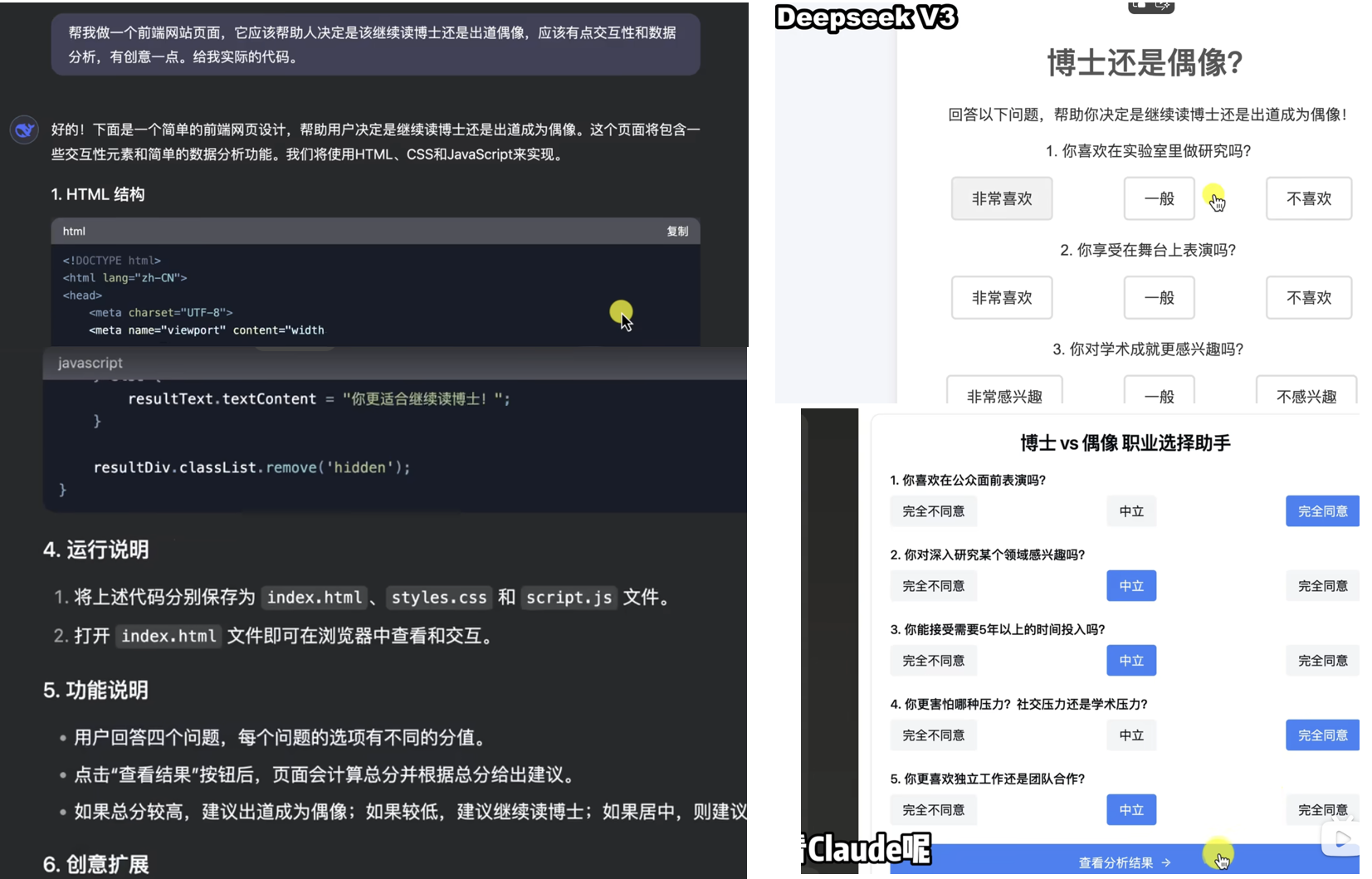Select 完全不同意 for 深入研究某个领域 question
Image resolution: width=1372 pixels, height=879 pixels.
[934, 586]
